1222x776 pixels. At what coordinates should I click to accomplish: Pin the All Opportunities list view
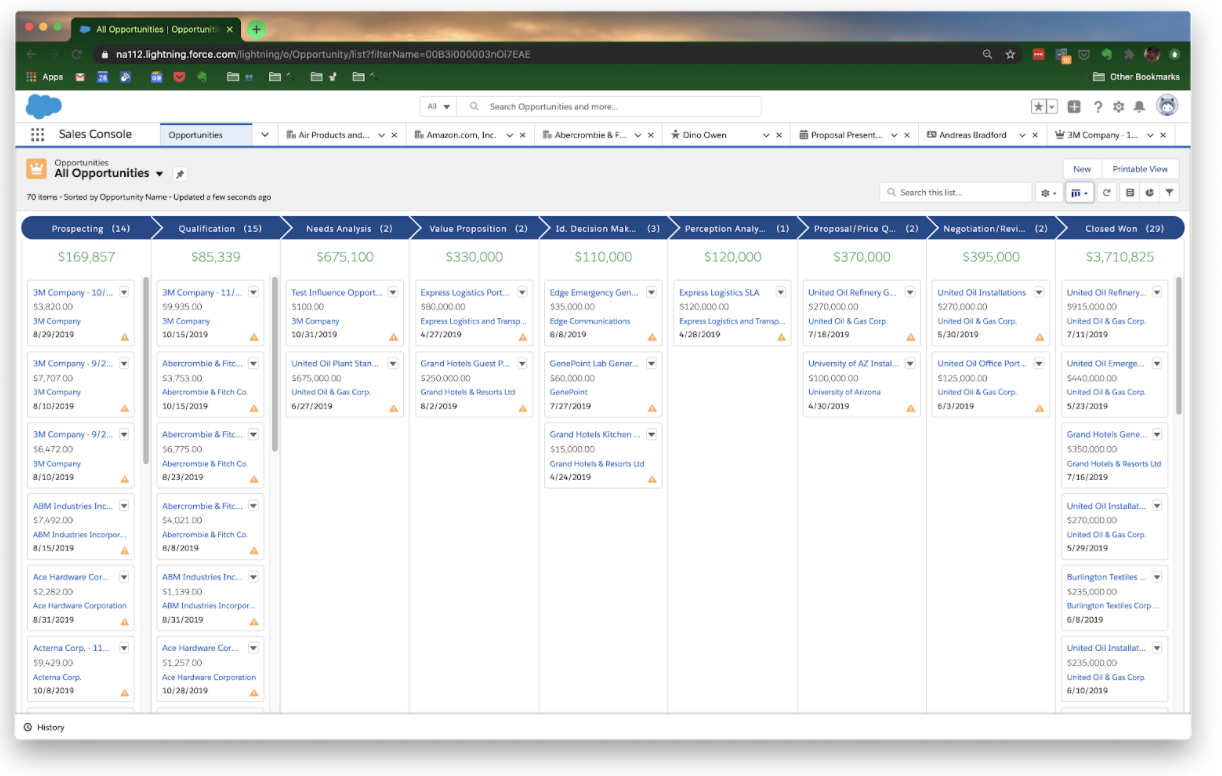click(x=180, y=174)
